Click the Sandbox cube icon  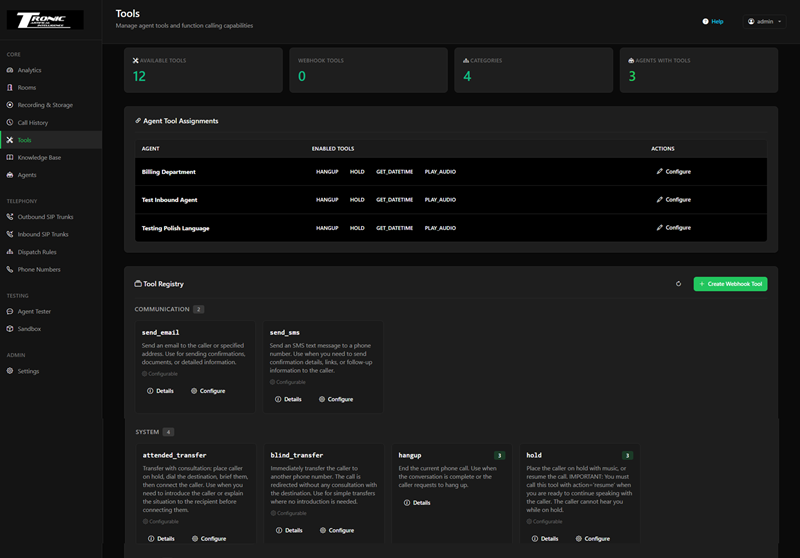coord(10,329)
